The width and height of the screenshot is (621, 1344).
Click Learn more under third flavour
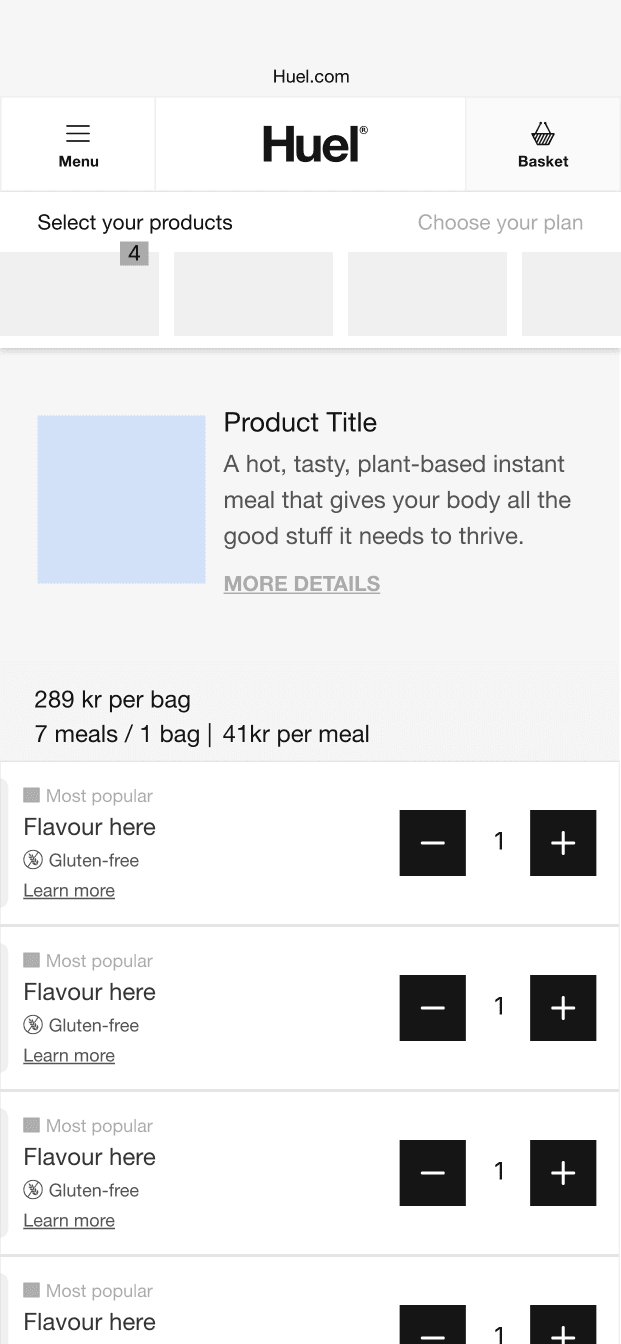[x=69, y=1220]
